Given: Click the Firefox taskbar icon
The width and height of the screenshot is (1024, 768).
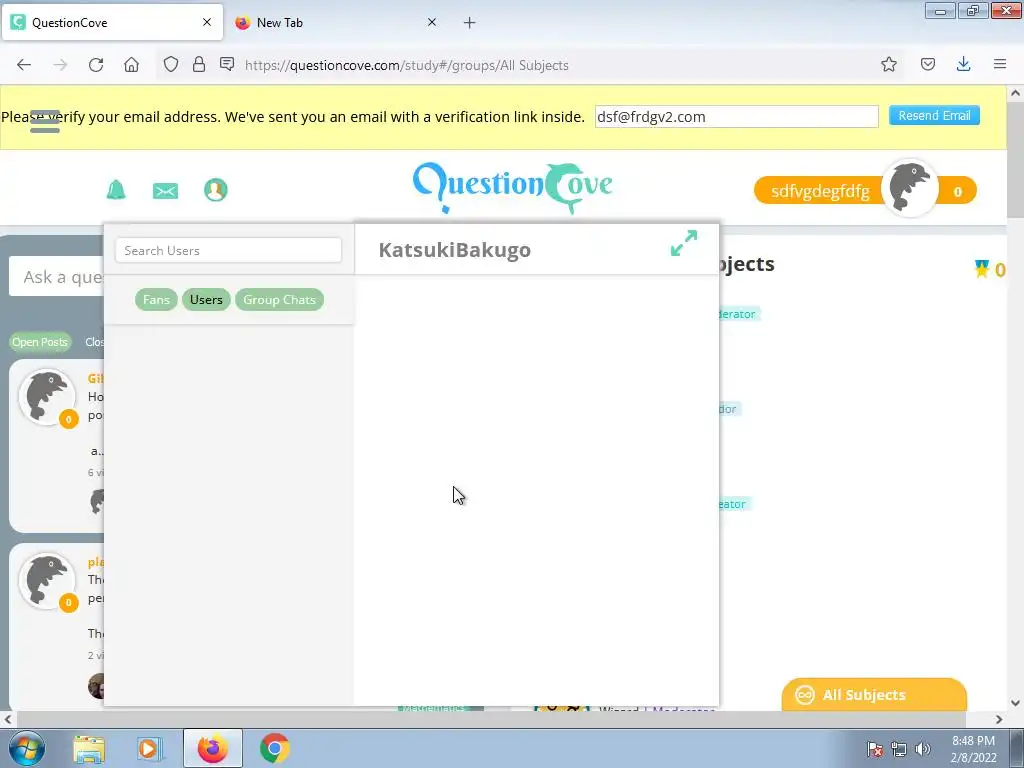Looking at the screenshot, I should pos(213,748).
